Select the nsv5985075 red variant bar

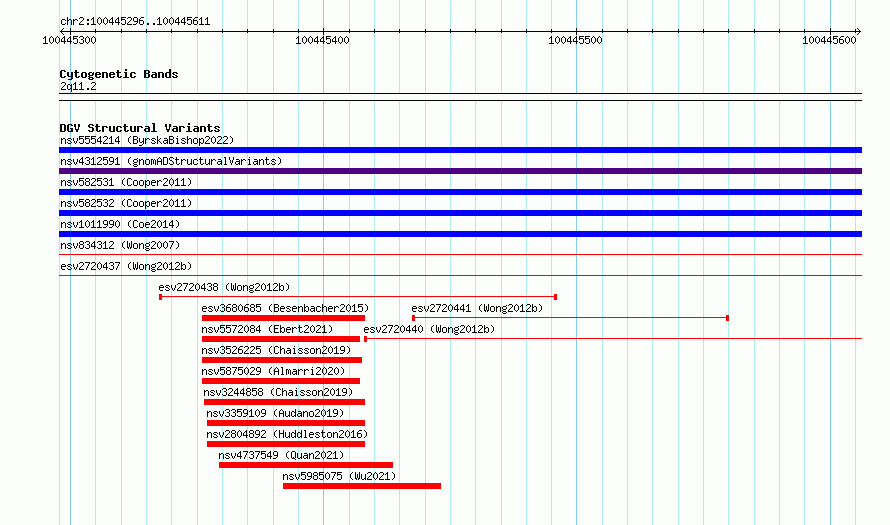(362, 486)
